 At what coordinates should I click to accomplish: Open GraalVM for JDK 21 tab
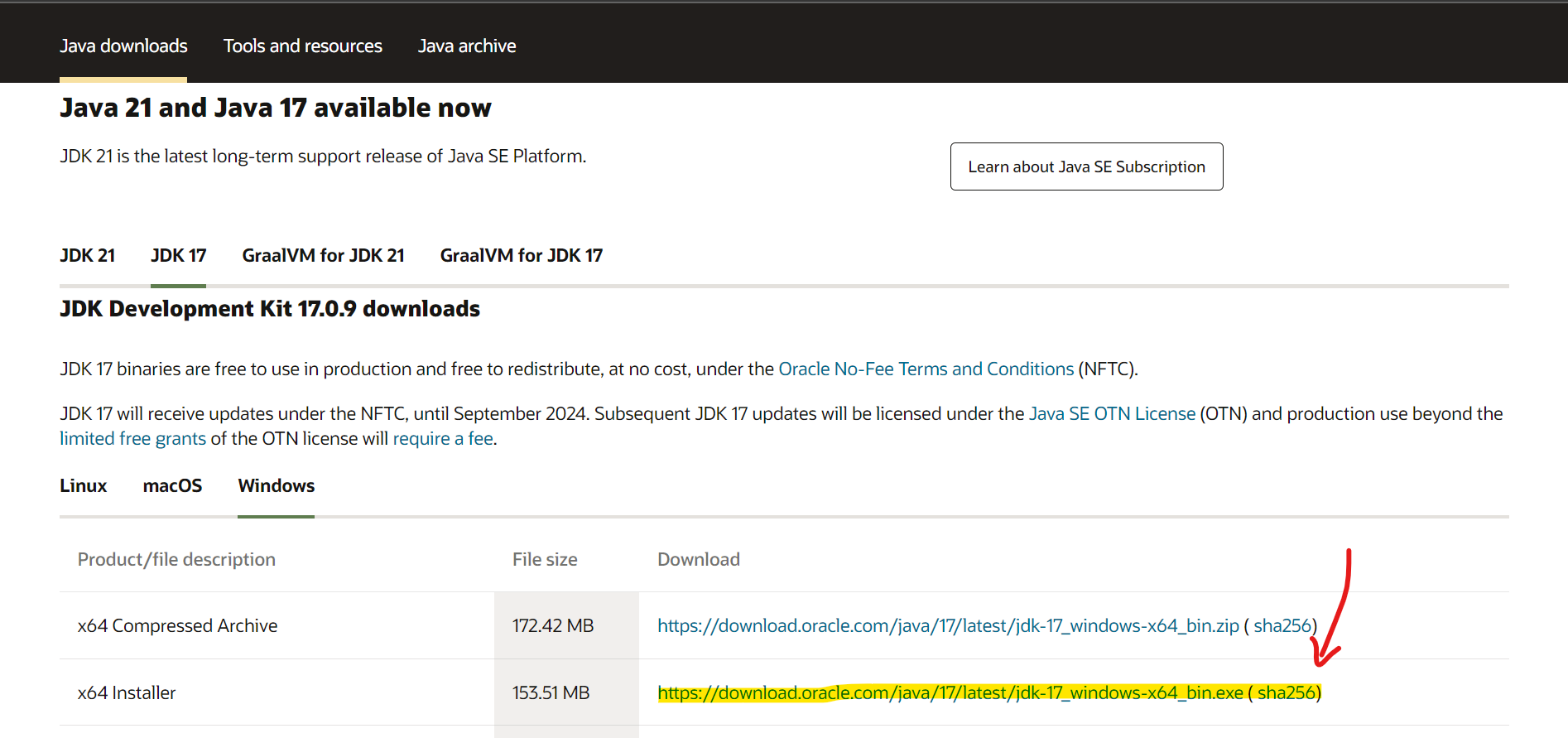323,256
